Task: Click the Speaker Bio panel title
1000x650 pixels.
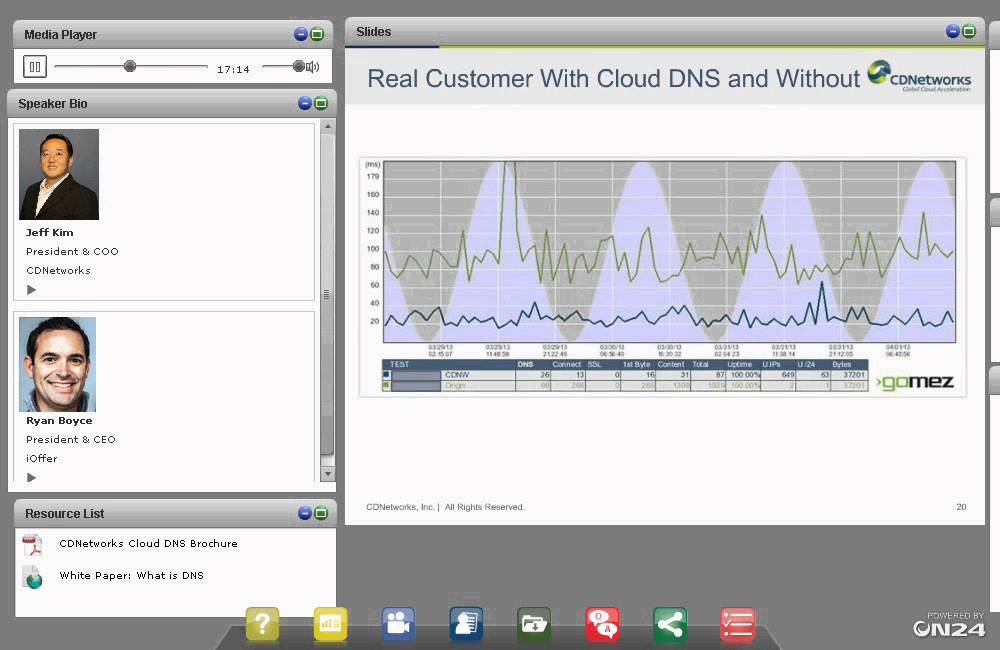Action: coord(53,103)
